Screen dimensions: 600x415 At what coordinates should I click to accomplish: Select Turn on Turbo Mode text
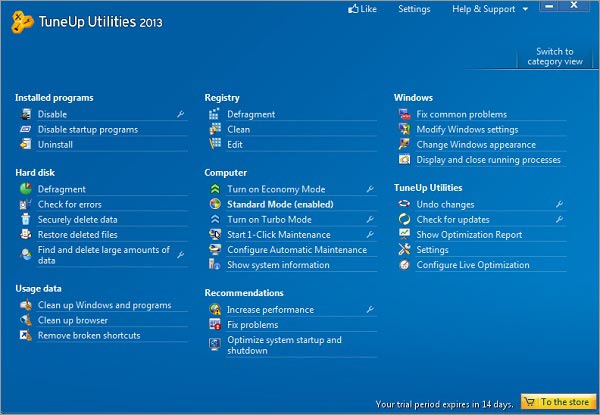(x=269, y=220)
